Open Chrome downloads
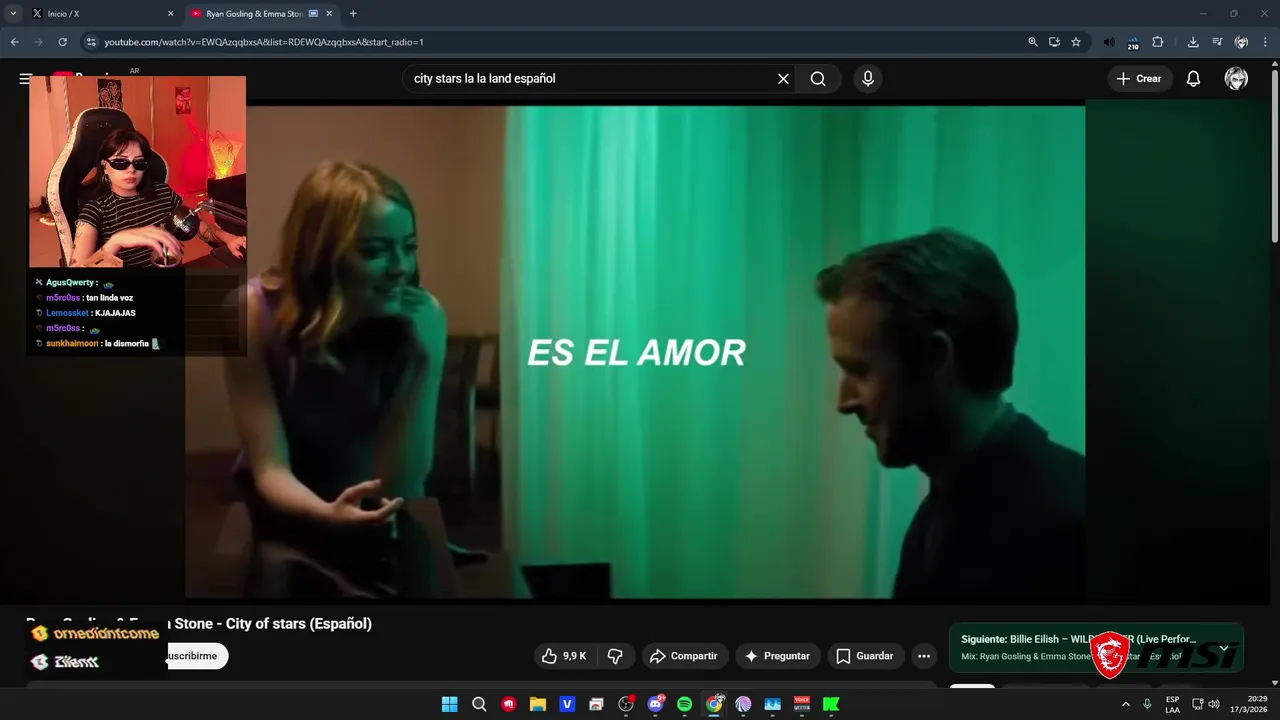This screenshot has width=1280, height=720. coord(1193,42)
